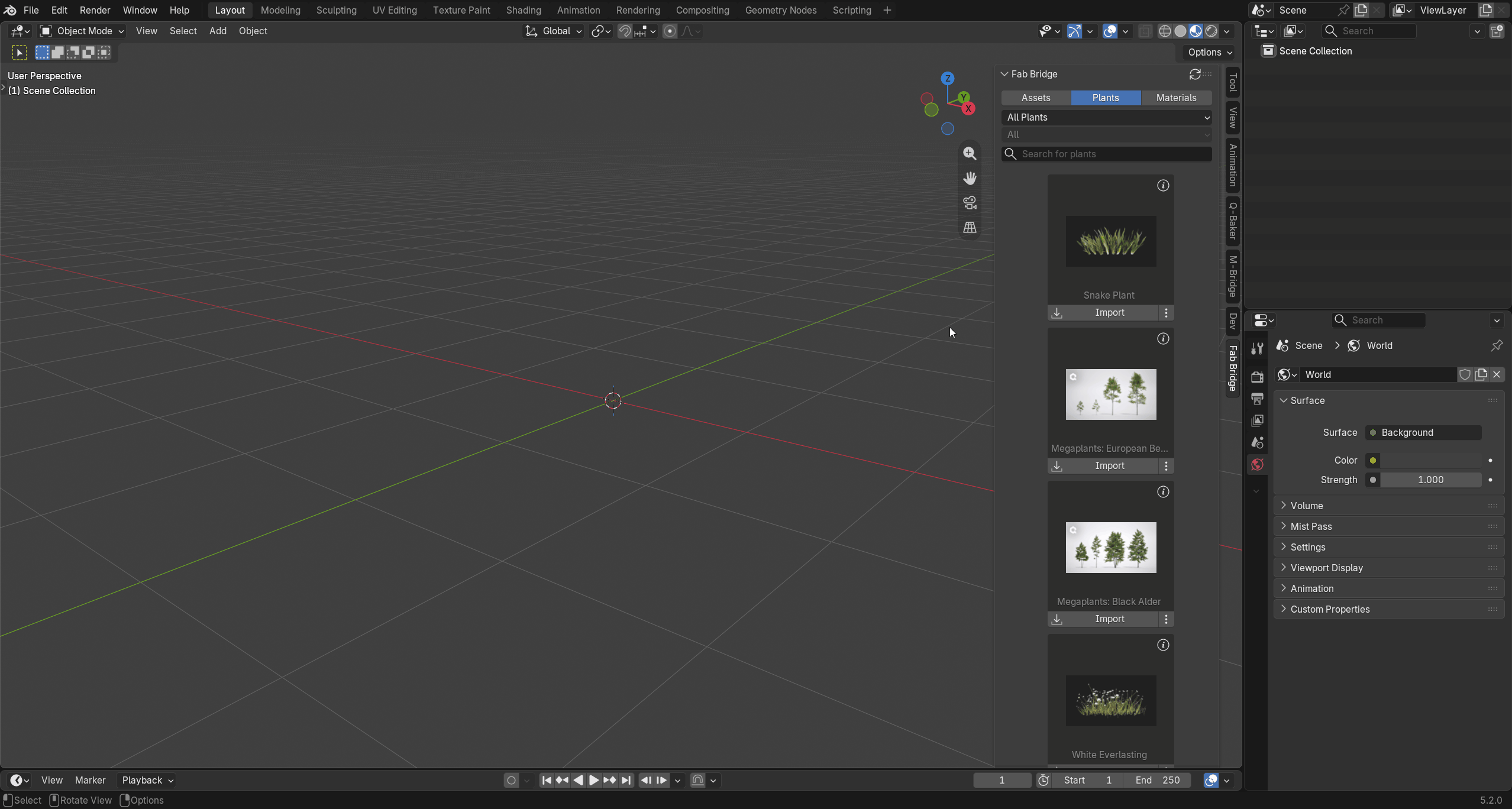The width and height of the screenshot is (1512, 809).
Task: Open the Output properties tab icon
Action: [1257, 399]
